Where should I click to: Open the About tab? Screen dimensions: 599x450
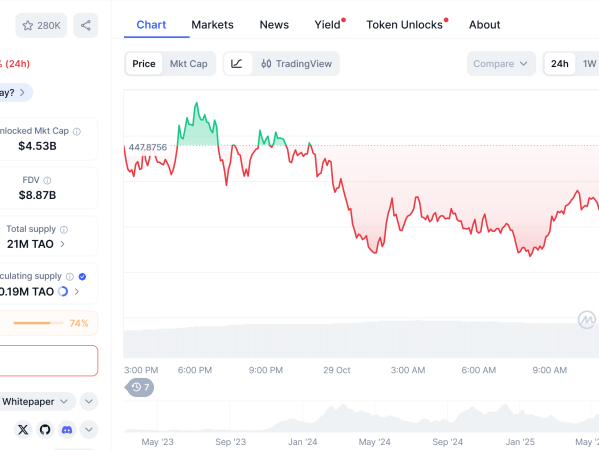tap(484, 25)
